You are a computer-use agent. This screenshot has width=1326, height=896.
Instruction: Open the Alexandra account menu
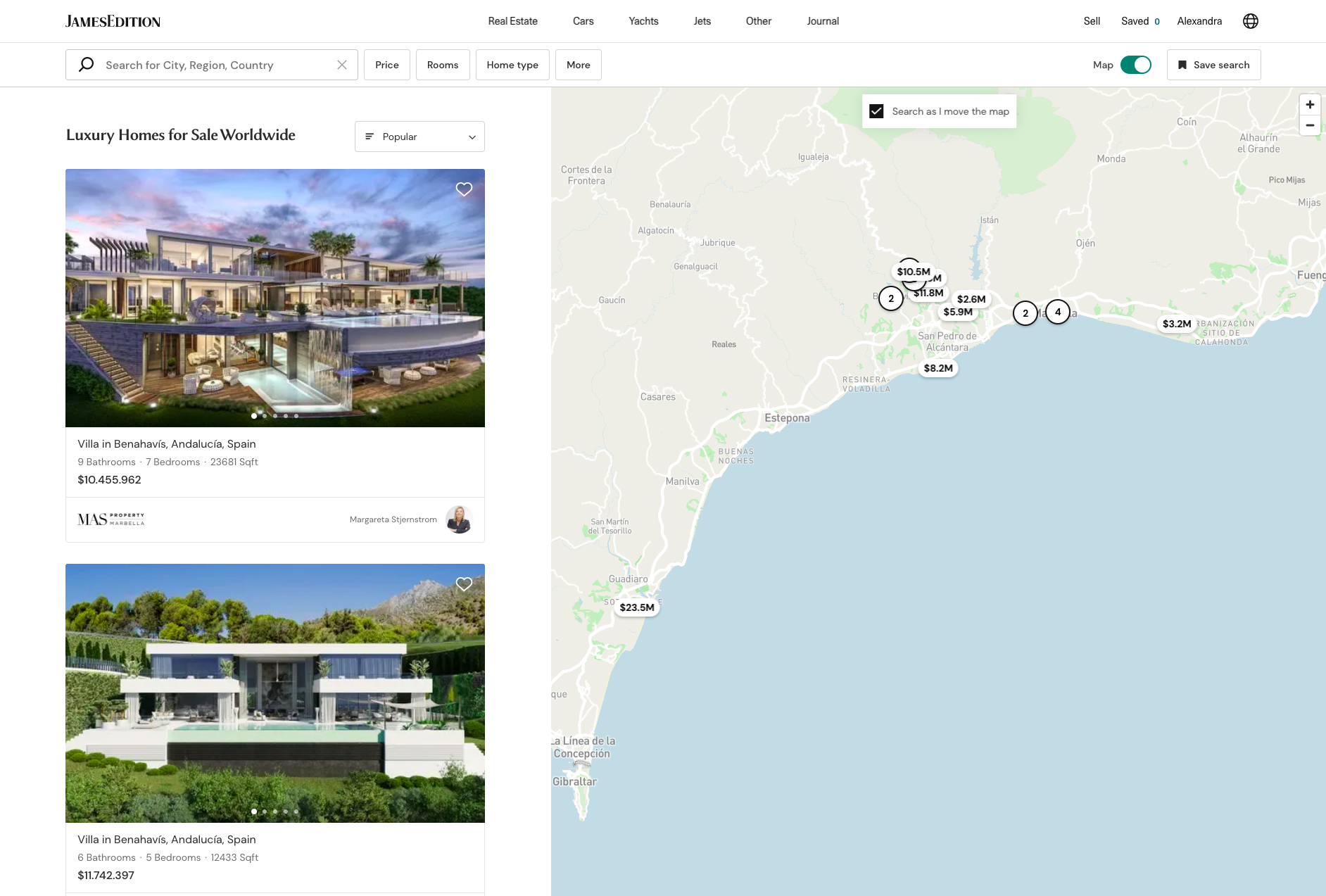(1199, 21)
